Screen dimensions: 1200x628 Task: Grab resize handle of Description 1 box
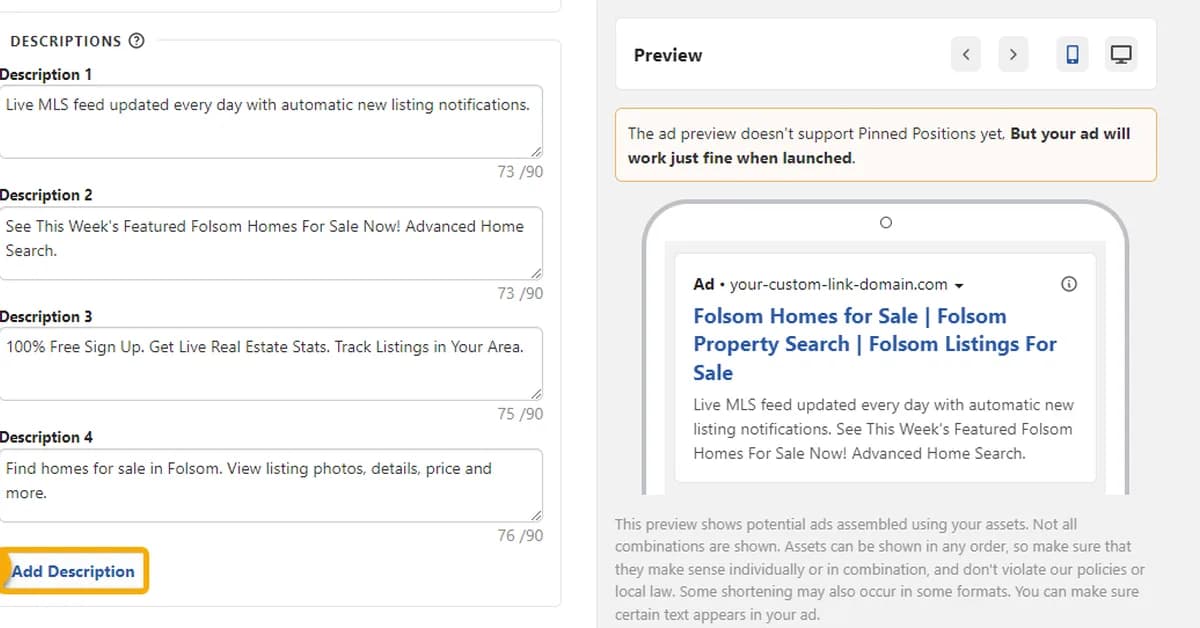(x=537, y=151)
